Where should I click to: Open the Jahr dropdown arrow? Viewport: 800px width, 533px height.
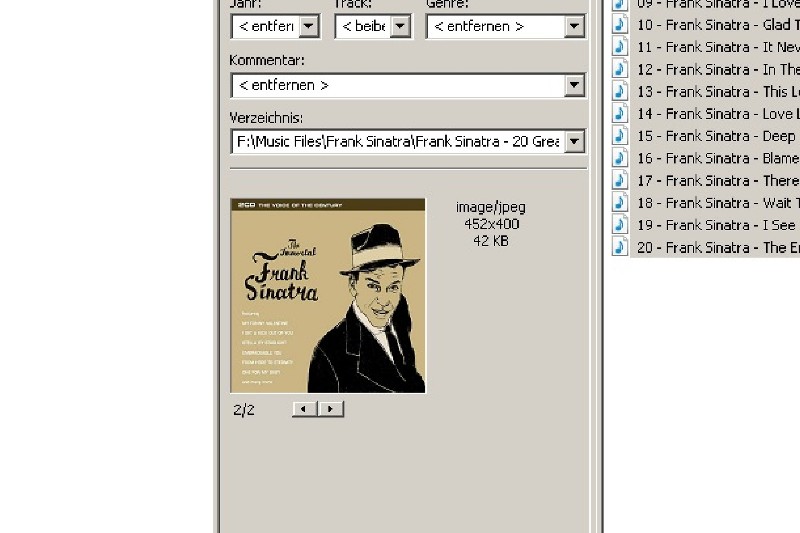[x=309, y=27]
